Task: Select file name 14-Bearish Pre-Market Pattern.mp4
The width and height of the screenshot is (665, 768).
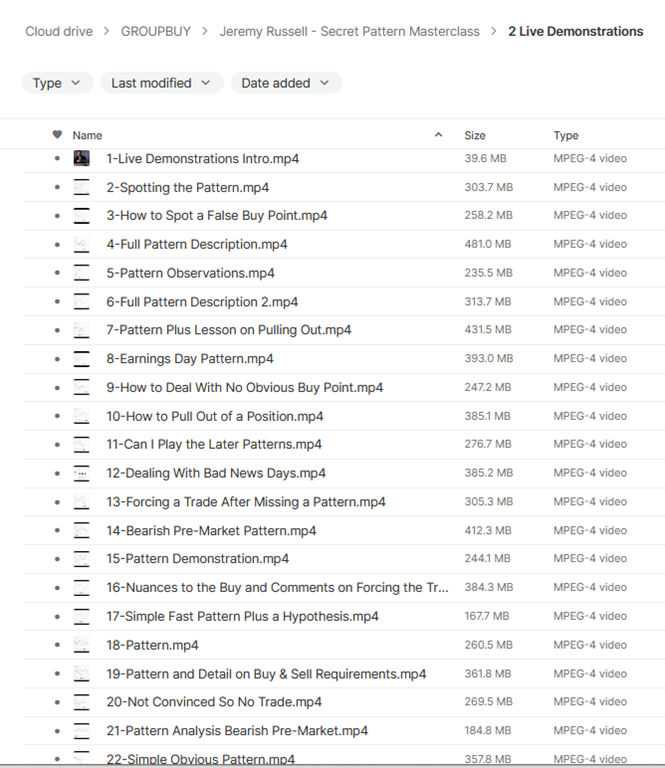Action: coord(211,530)
